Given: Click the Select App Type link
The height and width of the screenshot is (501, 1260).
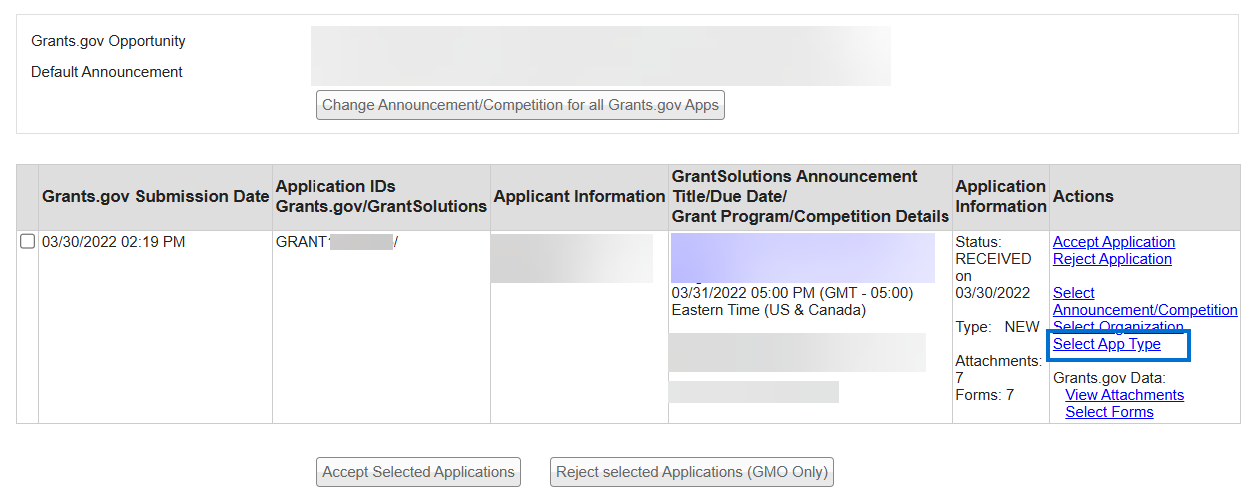Looking at the screenshot, I should pyautogui.click(x=1107, y=344).
